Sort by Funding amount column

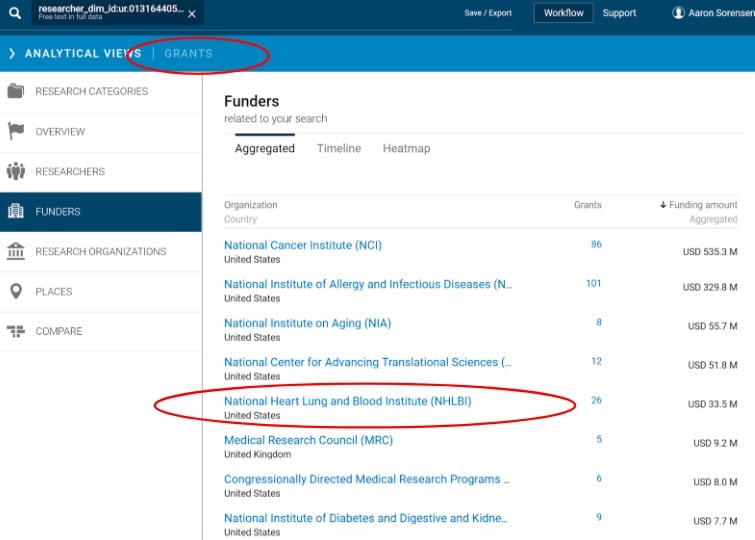pos(699,205)
